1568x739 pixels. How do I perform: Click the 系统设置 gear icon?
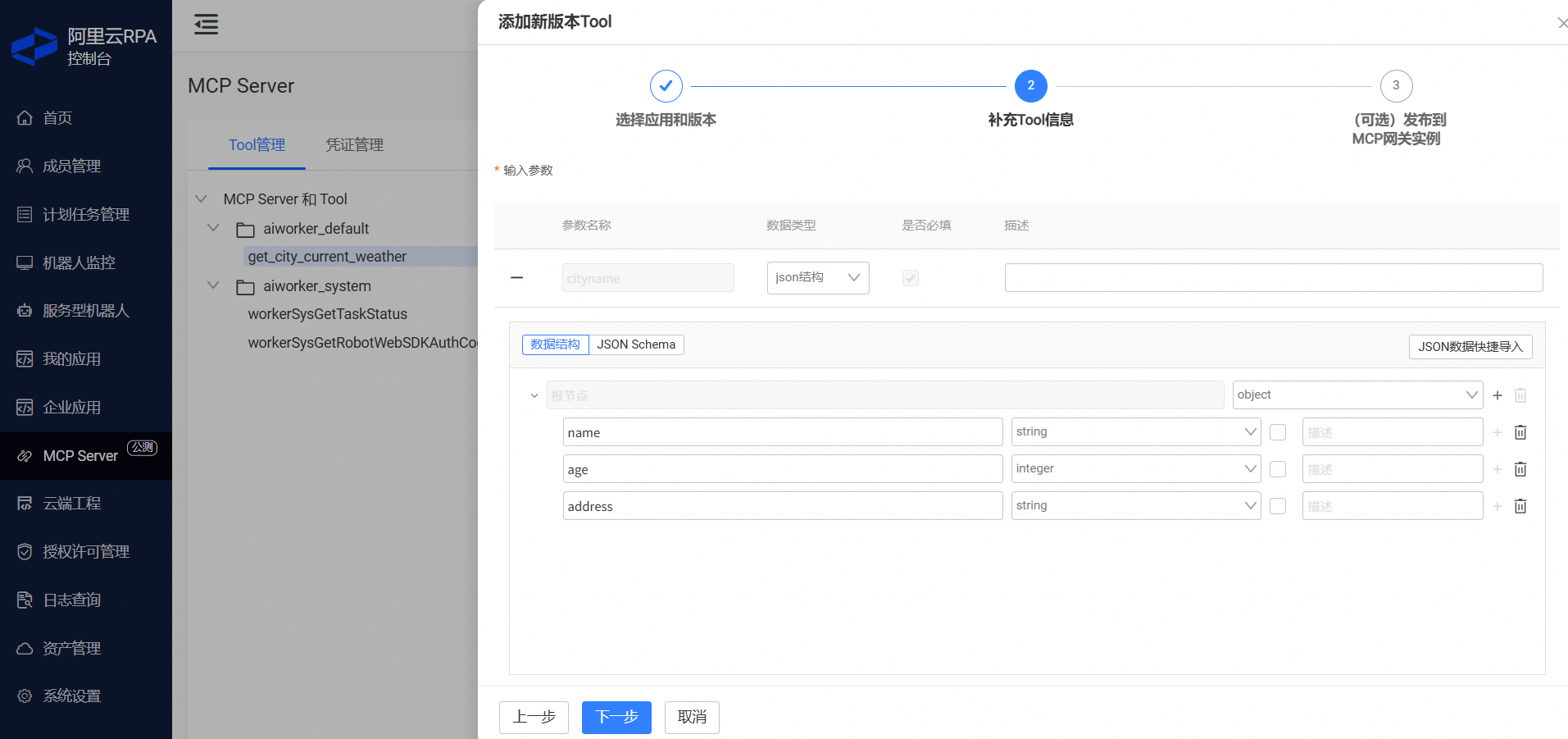pyautogui.click(x=25, y=696)
